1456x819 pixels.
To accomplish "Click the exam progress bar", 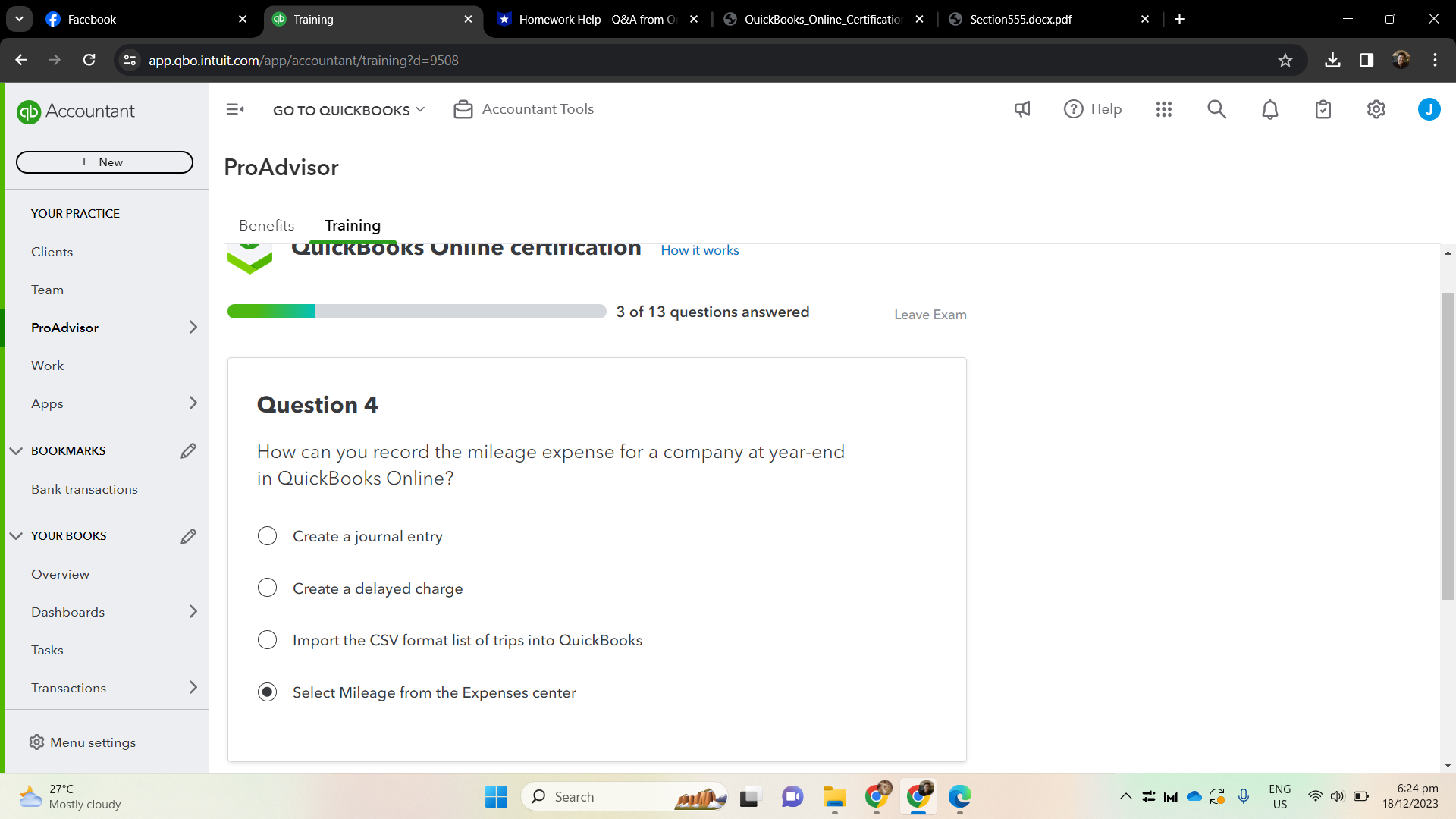I will pyautogui.click(x=417, y=311).
